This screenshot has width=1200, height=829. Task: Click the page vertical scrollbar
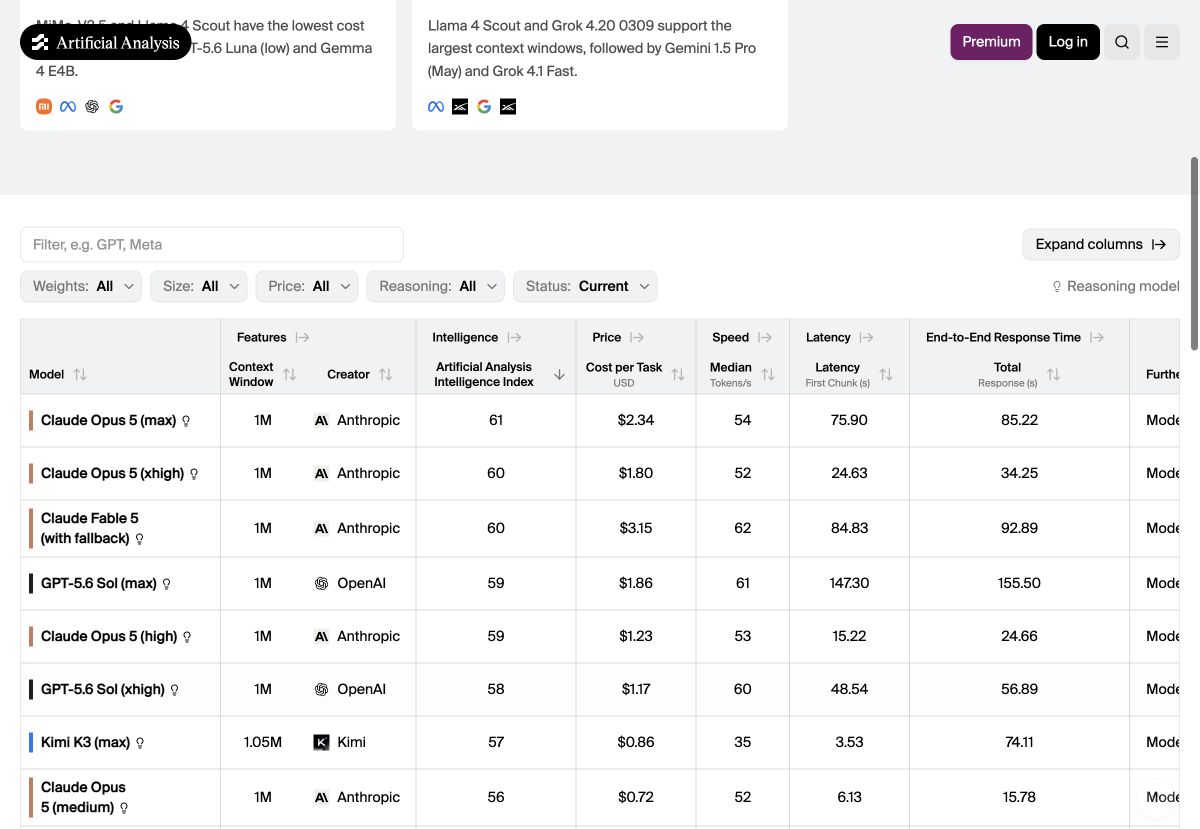click(x=1194, y=254)
